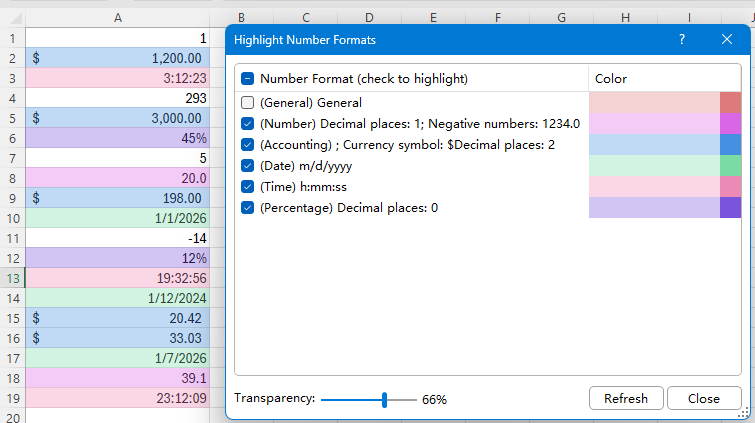Screen dimensions: 755x423
Task: Uncheck the (Accounting) currency format checkbox
Action: (x=247, y=145)
